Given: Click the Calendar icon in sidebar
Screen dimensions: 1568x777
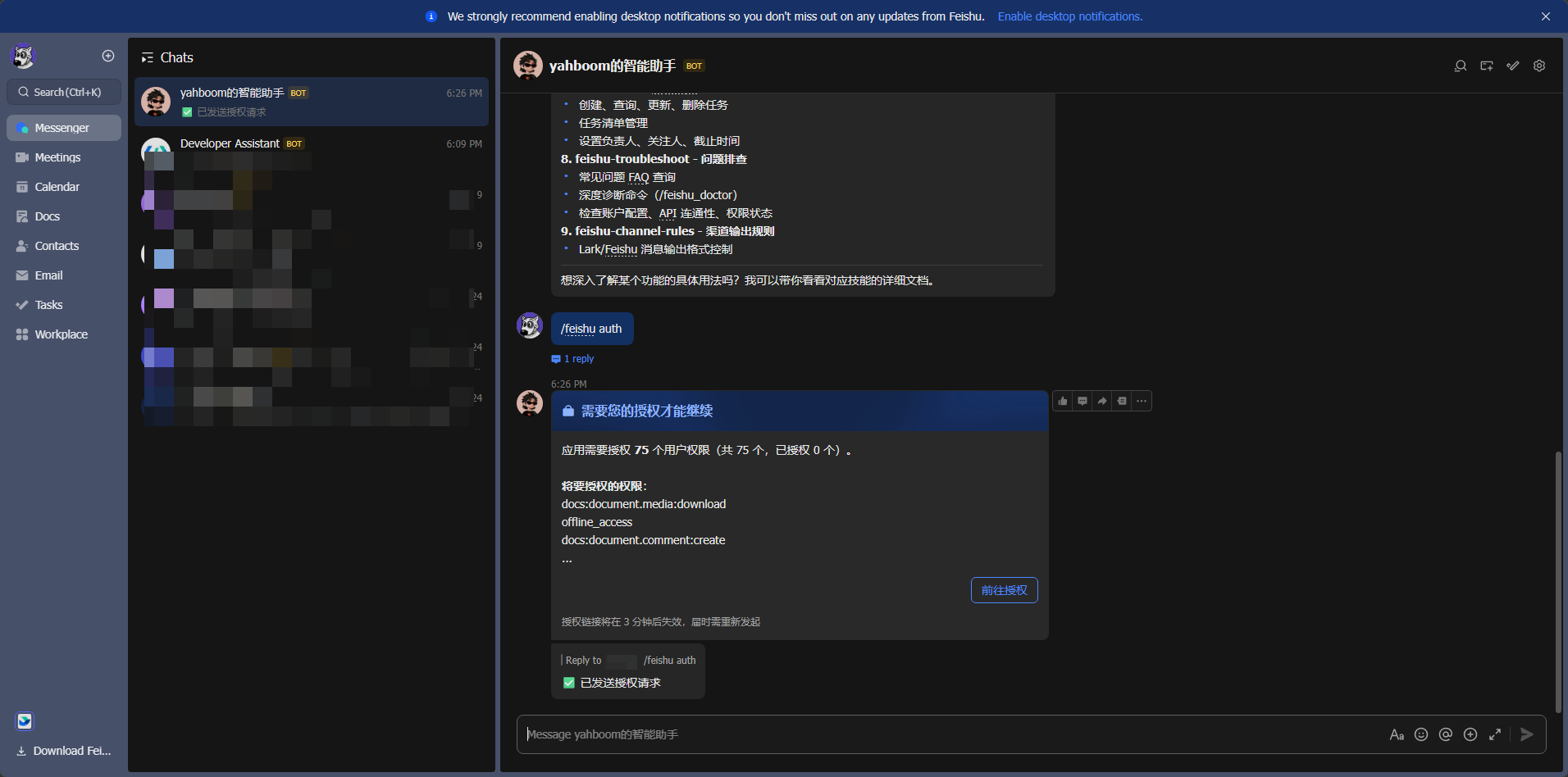Looking at the screenshot, I should coord(22,187).
